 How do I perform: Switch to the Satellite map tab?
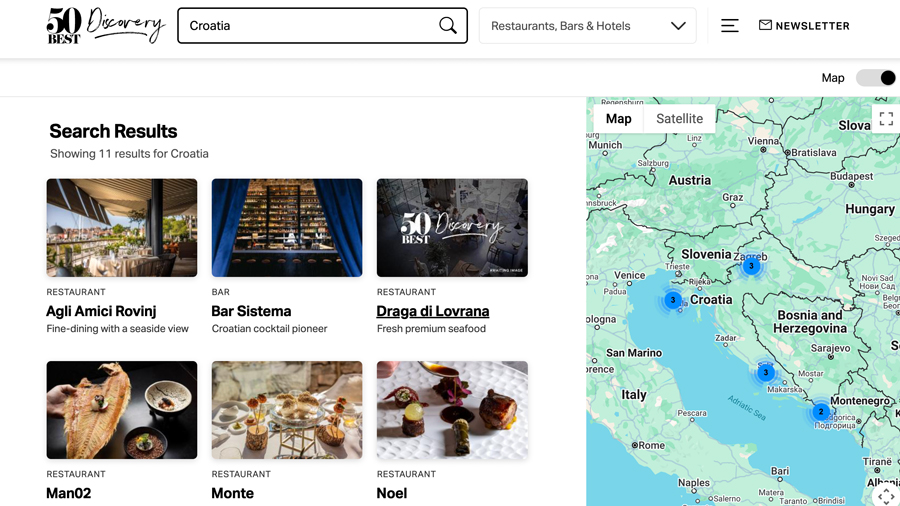click(x=679, y=119)
